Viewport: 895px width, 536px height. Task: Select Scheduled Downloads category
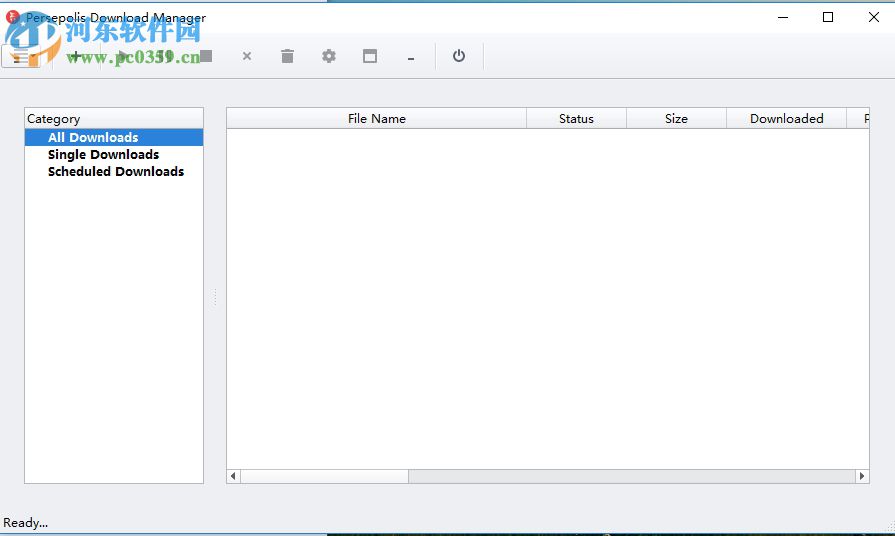(x=114, y=172)
